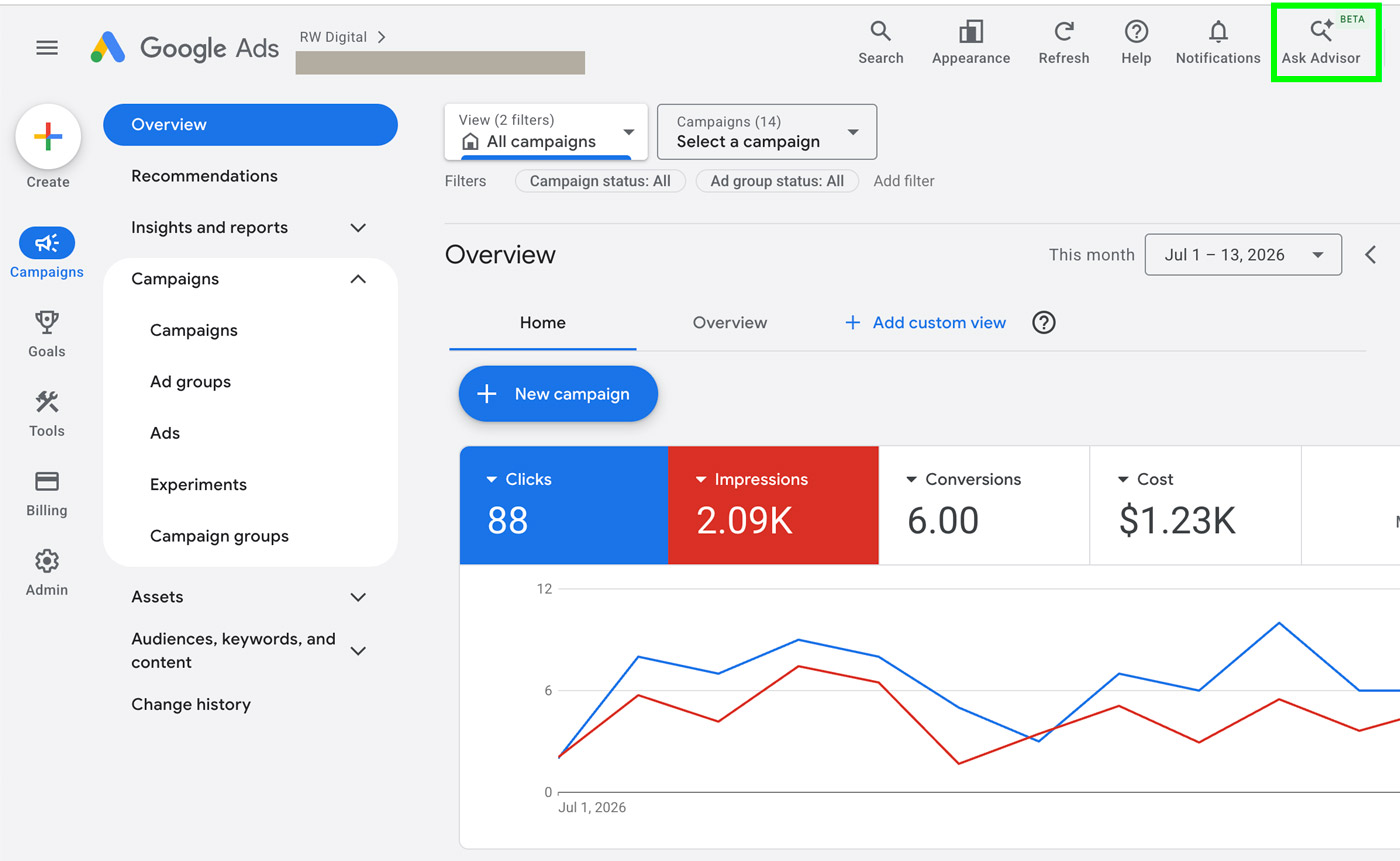
Task: Click Add custom view
Action: [925, 323]
